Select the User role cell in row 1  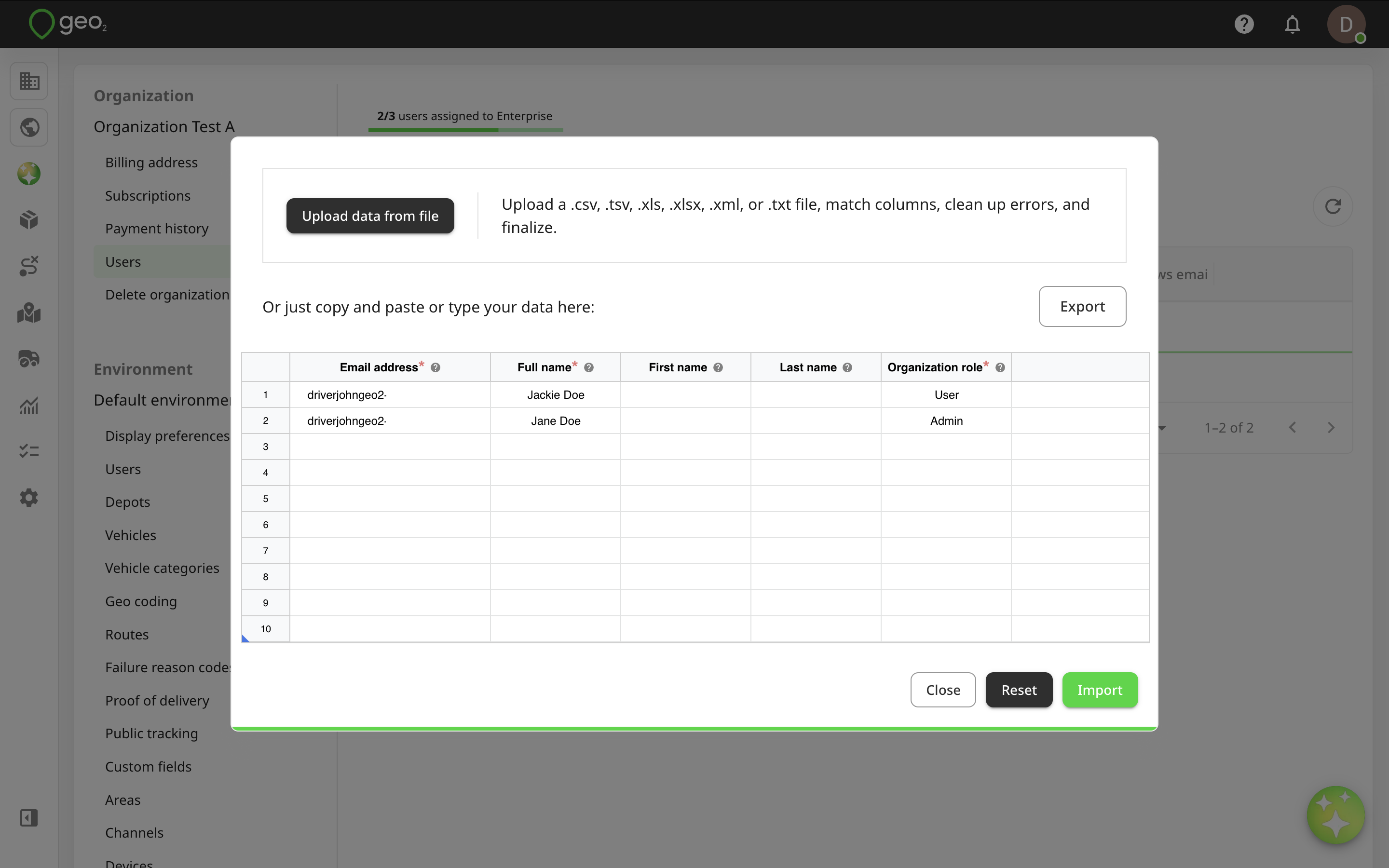[946, 395]
